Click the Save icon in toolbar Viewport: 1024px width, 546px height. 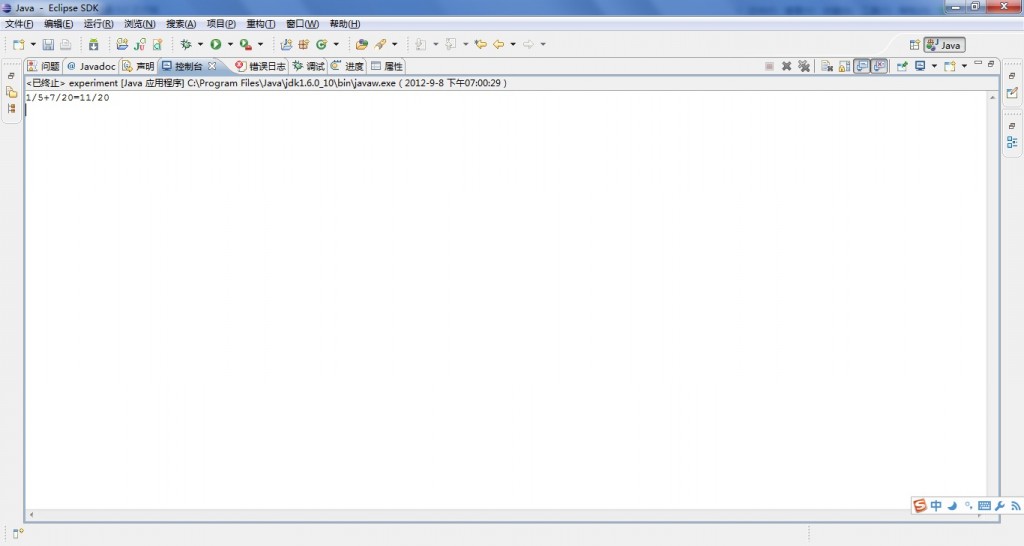point(48,44)
